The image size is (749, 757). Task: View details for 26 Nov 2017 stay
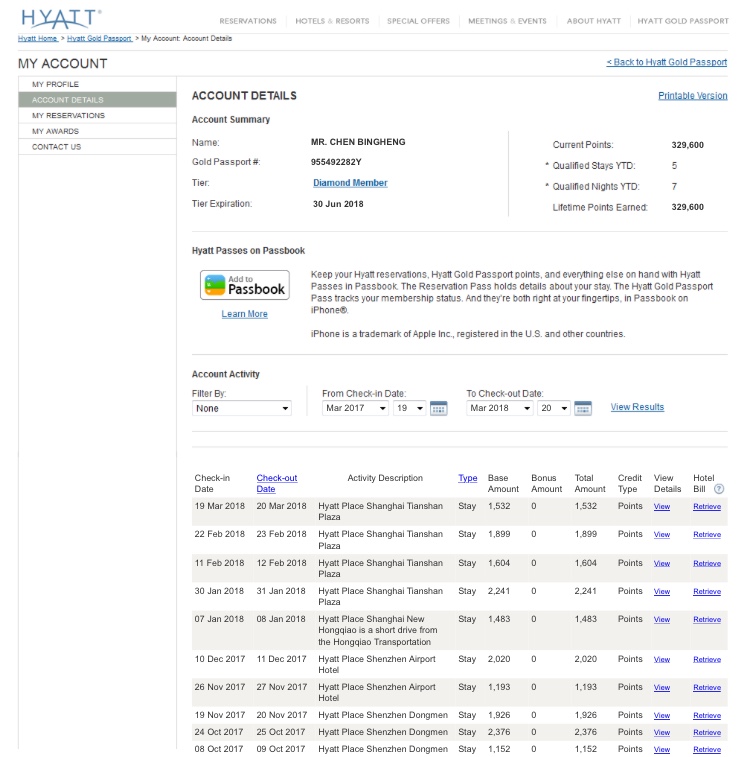[662, 687]
